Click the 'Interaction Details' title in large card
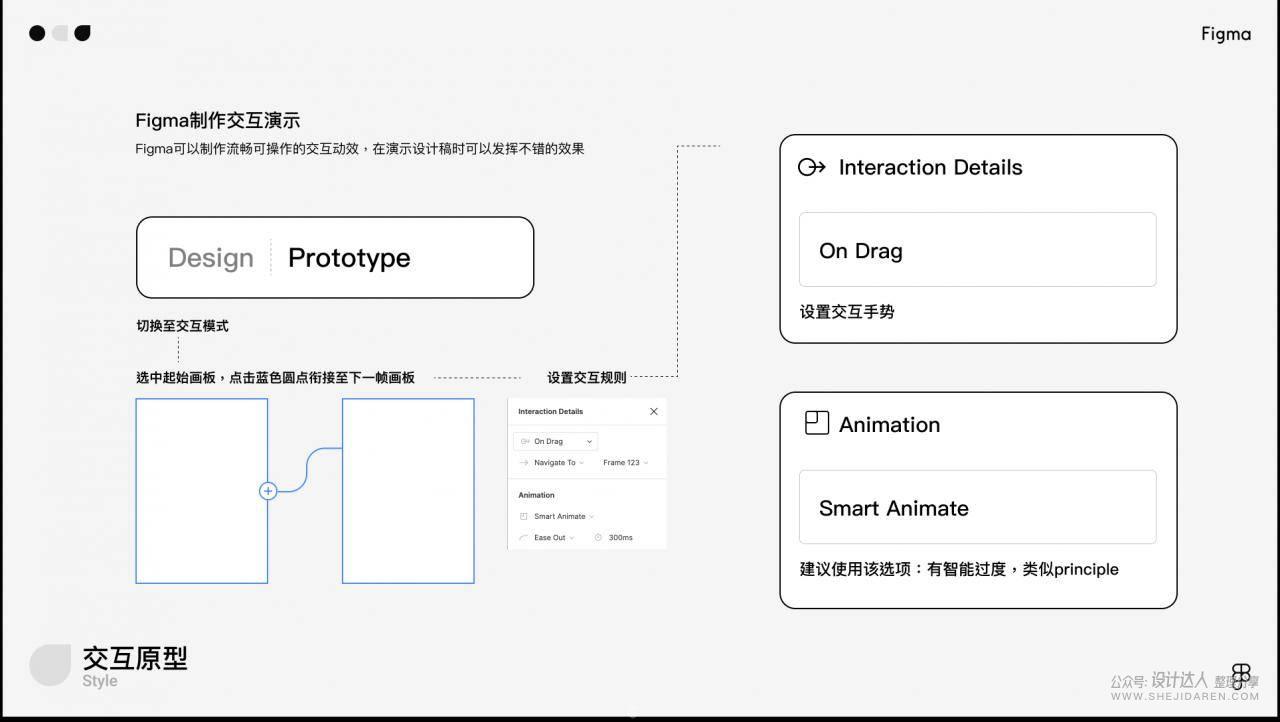 click(930, 167)
